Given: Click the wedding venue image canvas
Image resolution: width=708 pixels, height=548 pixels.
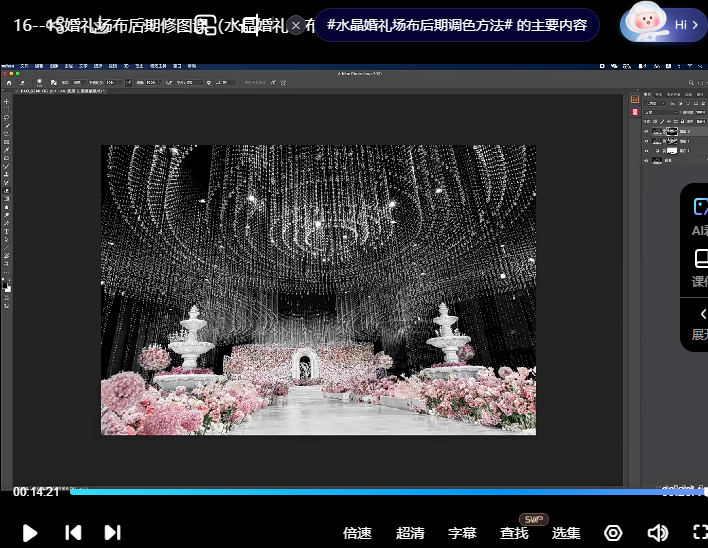Looking at the screenshot, I should pos(318,290).
